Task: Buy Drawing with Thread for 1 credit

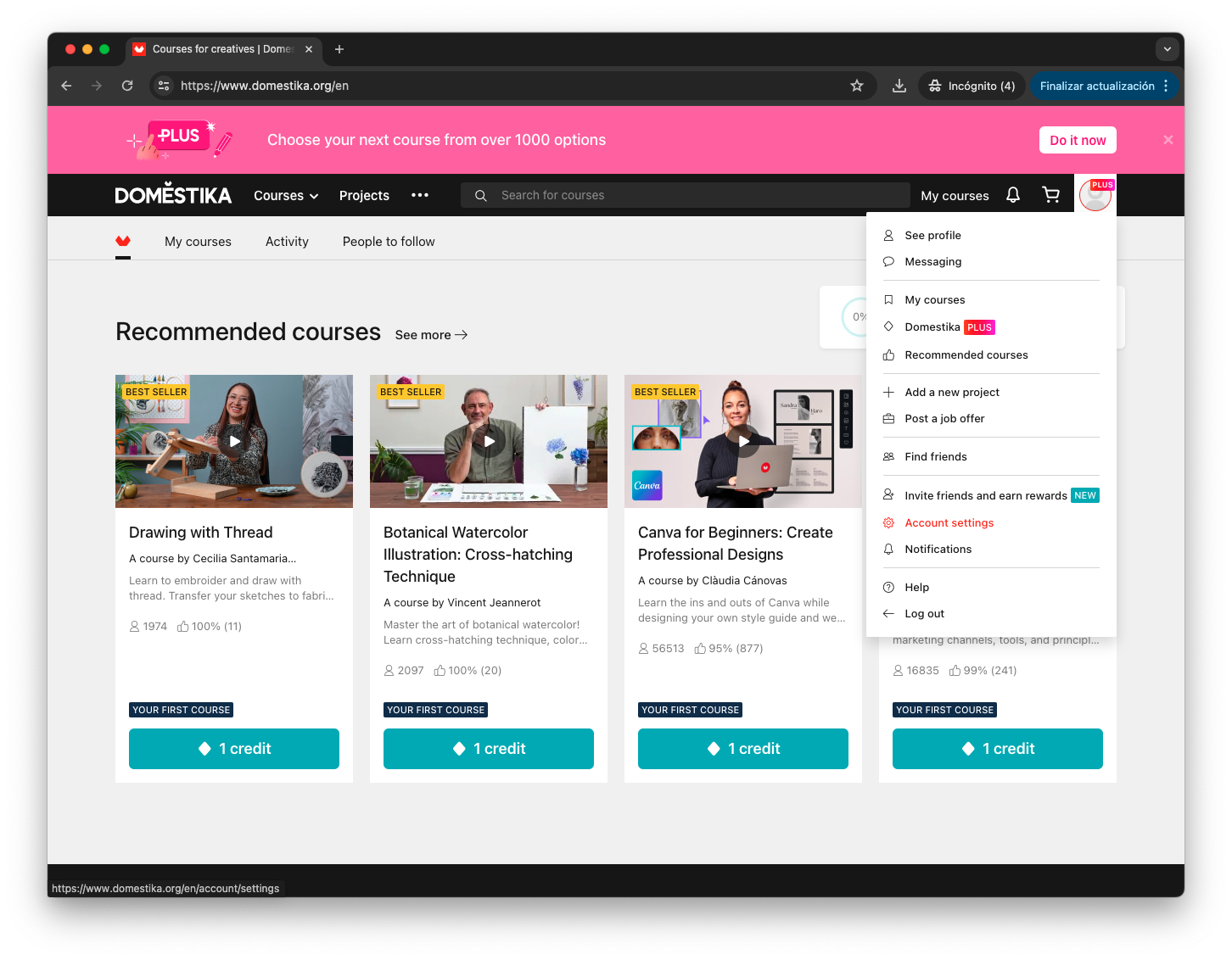Action: pos(234,749)
